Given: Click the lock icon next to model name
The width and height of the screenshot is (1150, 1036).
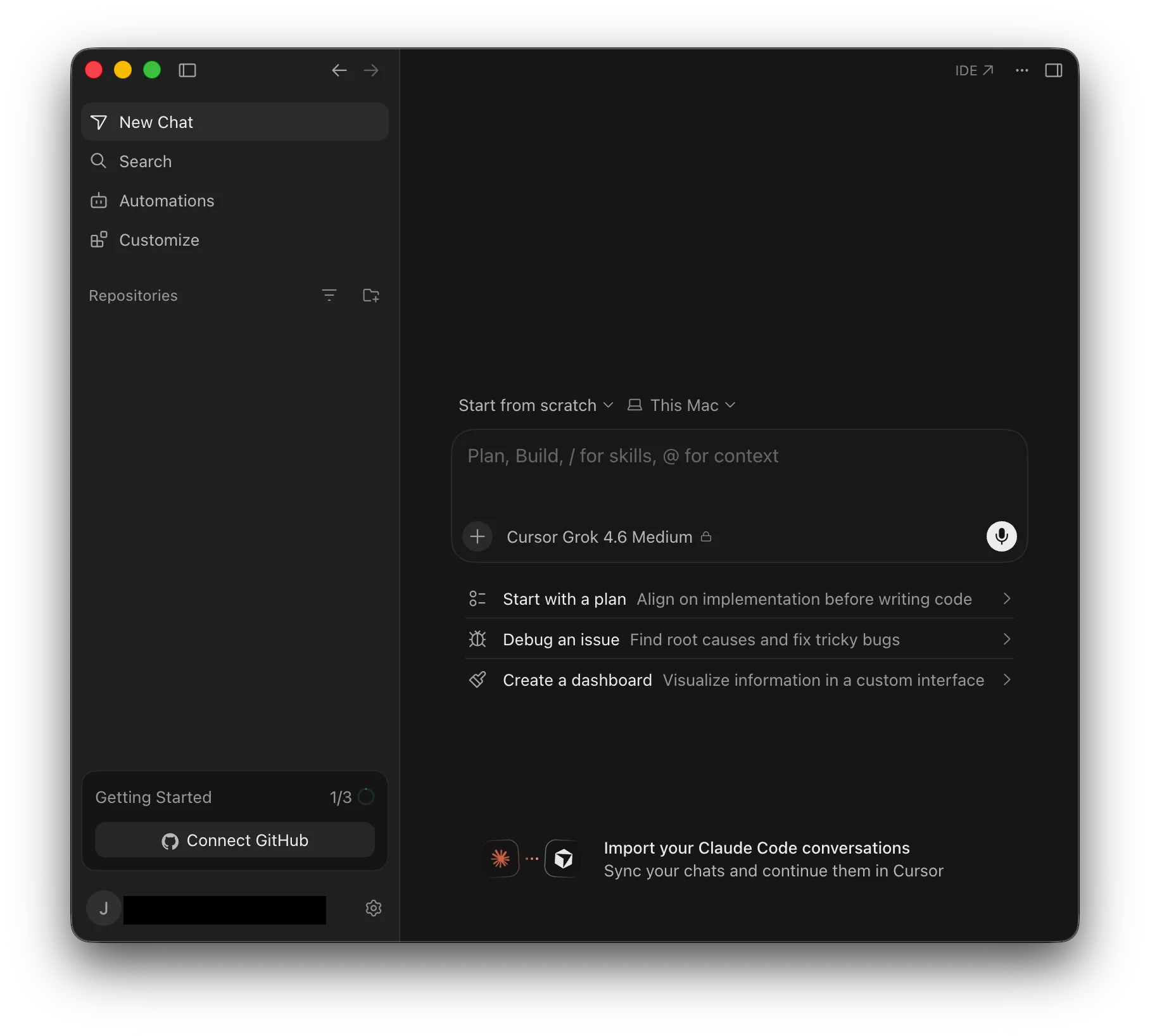Looking at the screenshot, I should tap(706, 537).
